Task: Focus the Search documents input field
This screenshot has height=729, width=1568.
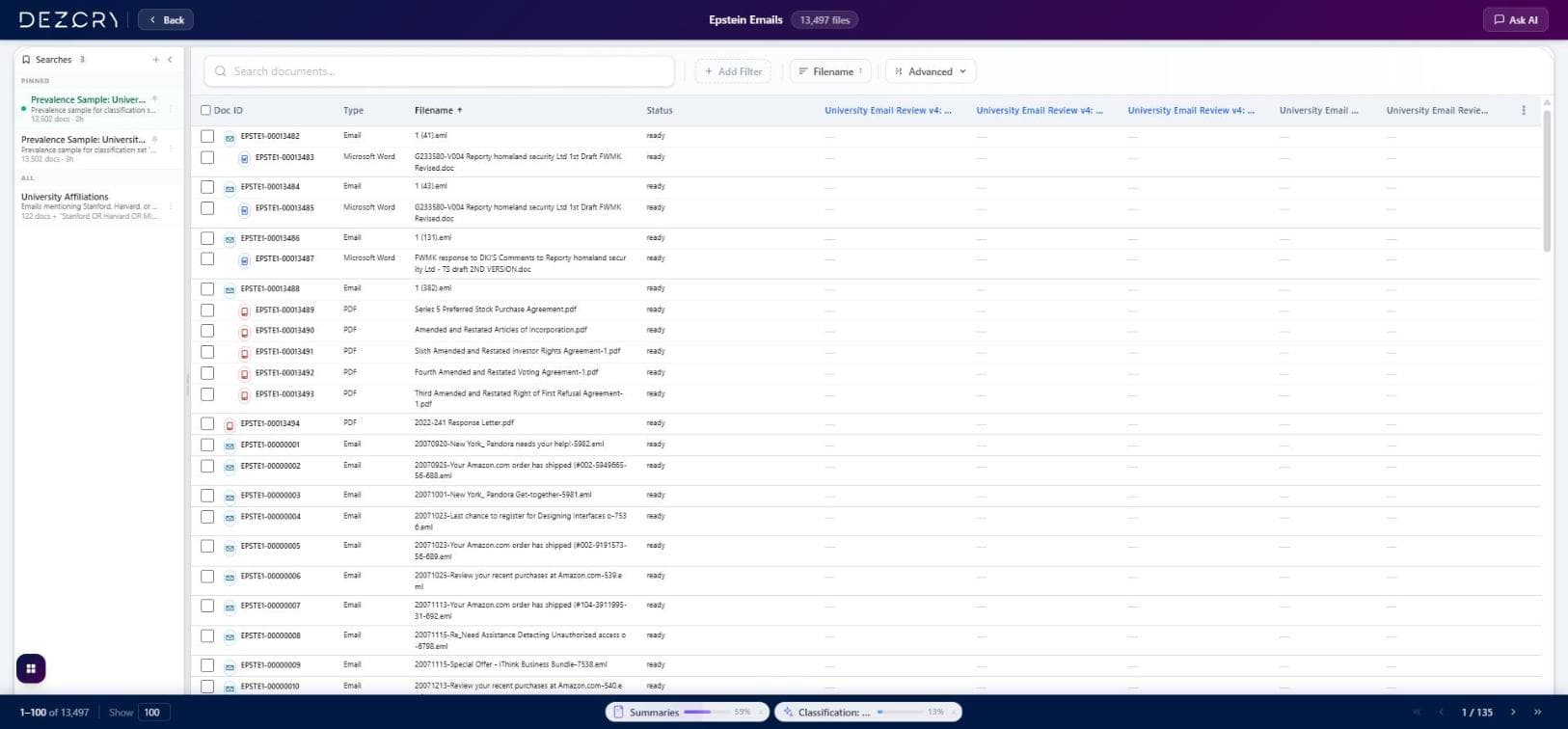Action: pos(439,71)
